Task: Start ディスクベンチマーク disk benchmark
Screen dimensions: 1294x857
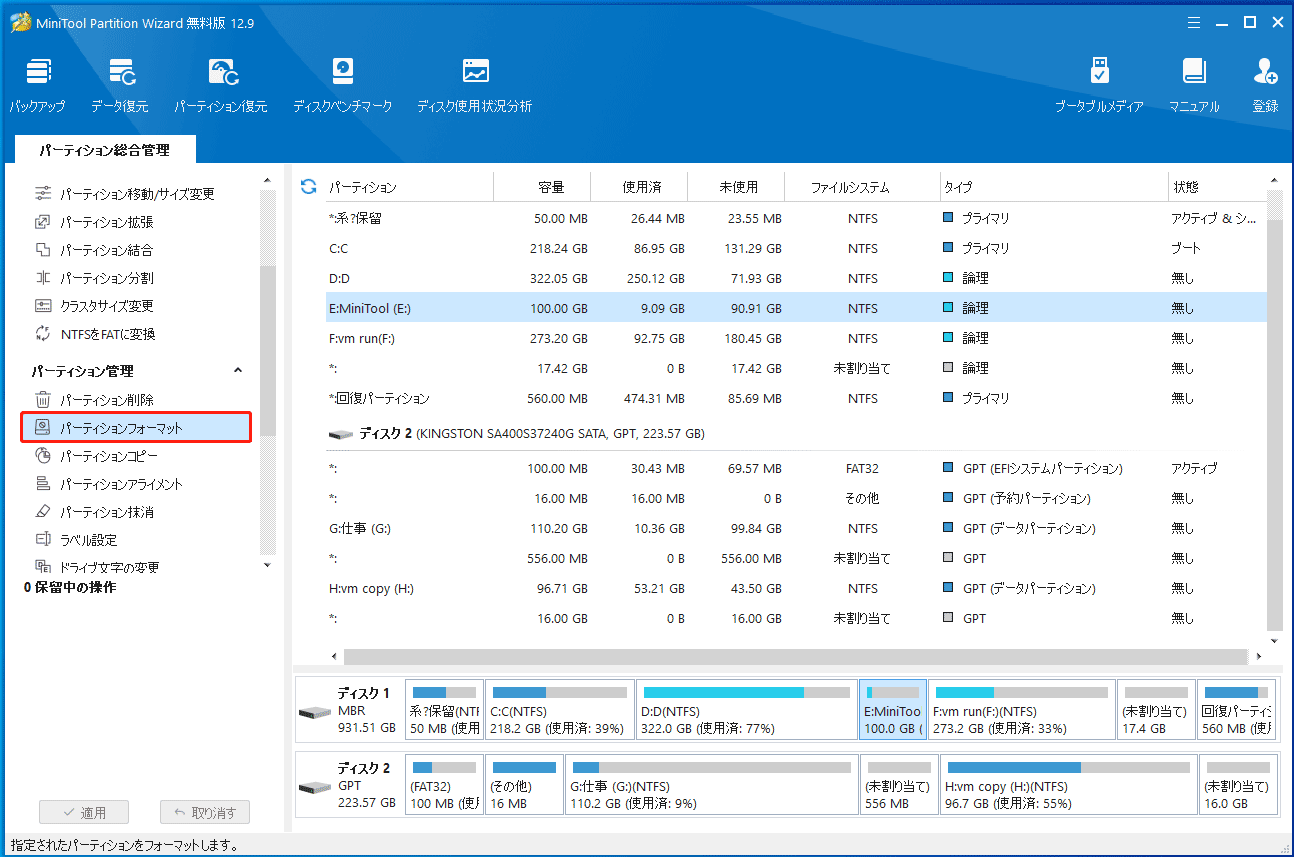Action: point(343,86)
